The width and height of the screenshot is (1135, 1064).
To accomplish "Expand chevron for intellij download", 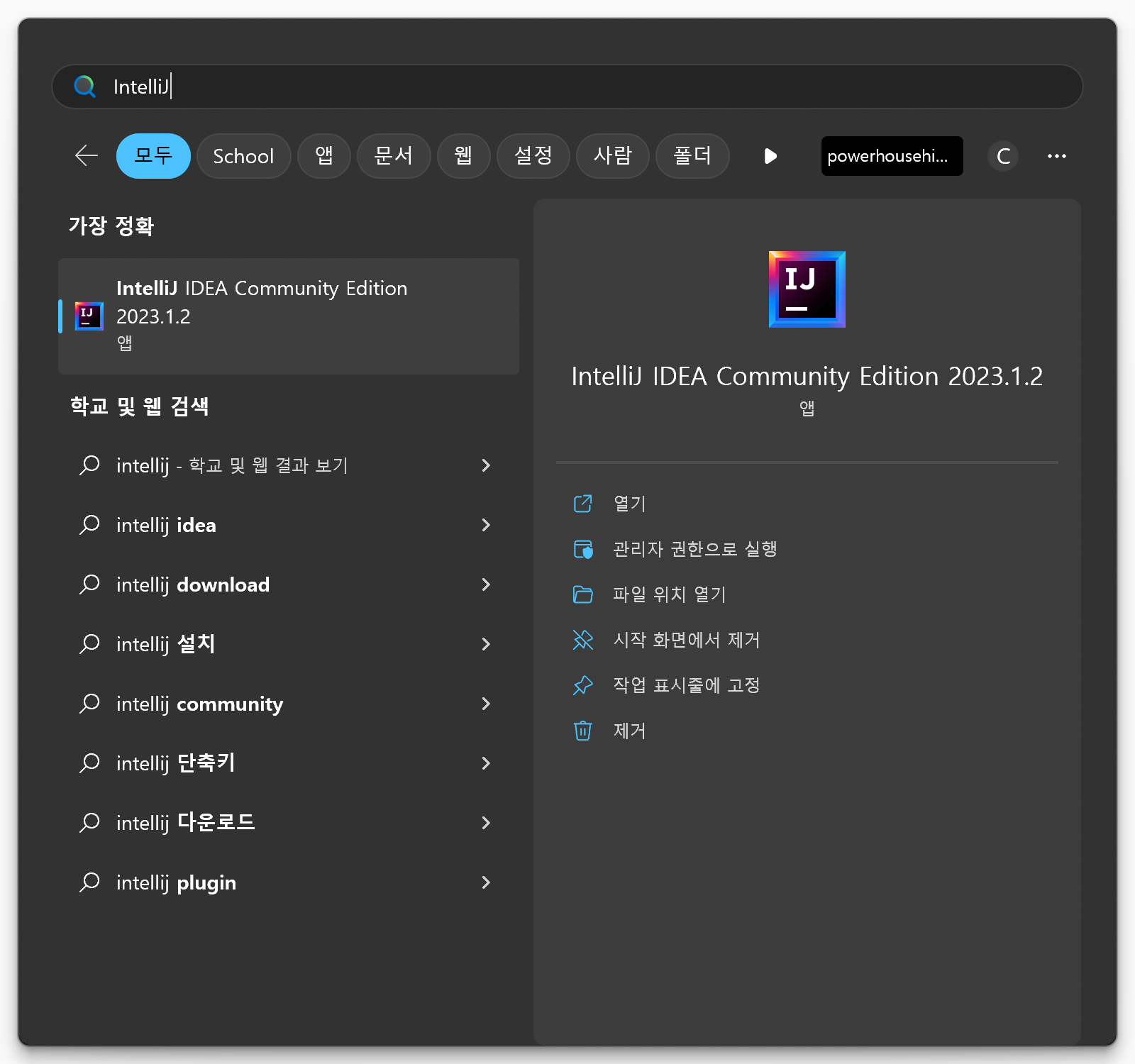I will click(x=486, y=584).
